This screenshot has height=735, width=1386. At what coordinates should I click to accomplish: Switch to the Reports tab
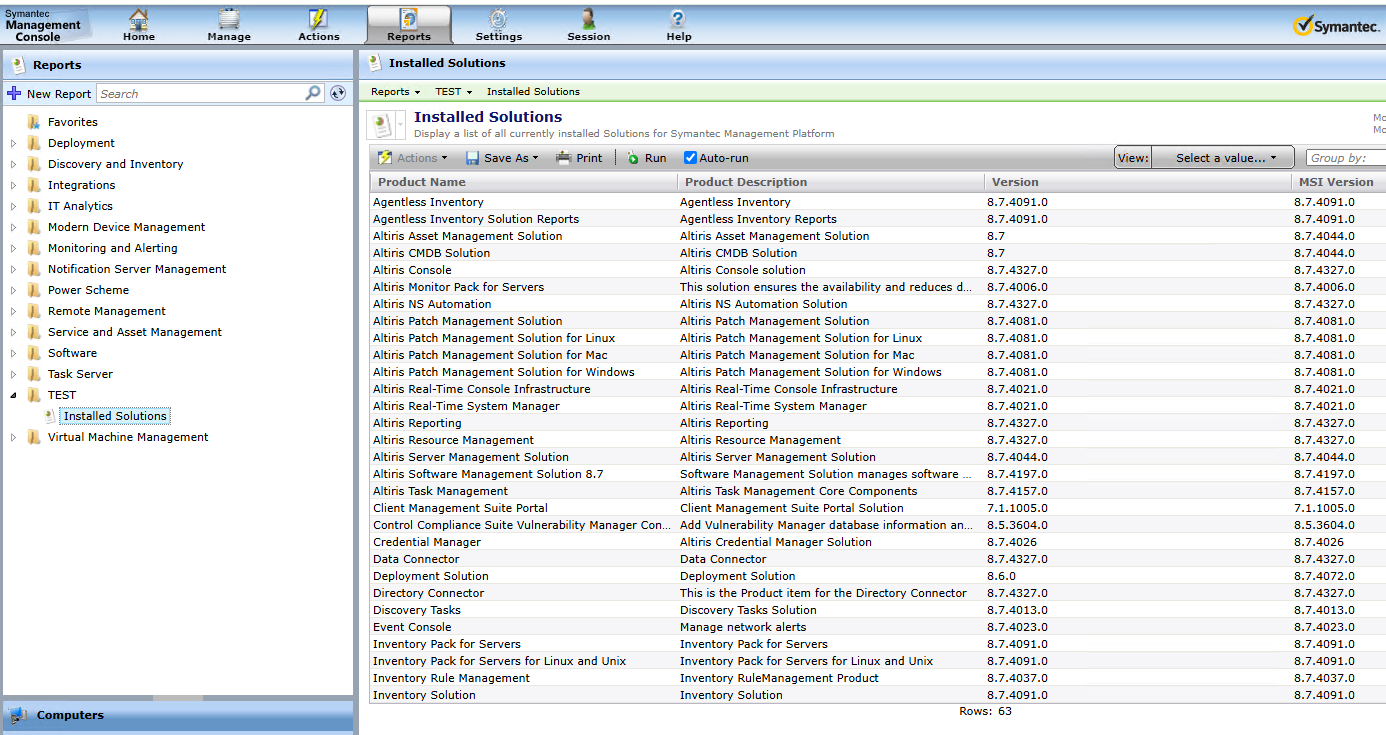[x=408, y=25]
